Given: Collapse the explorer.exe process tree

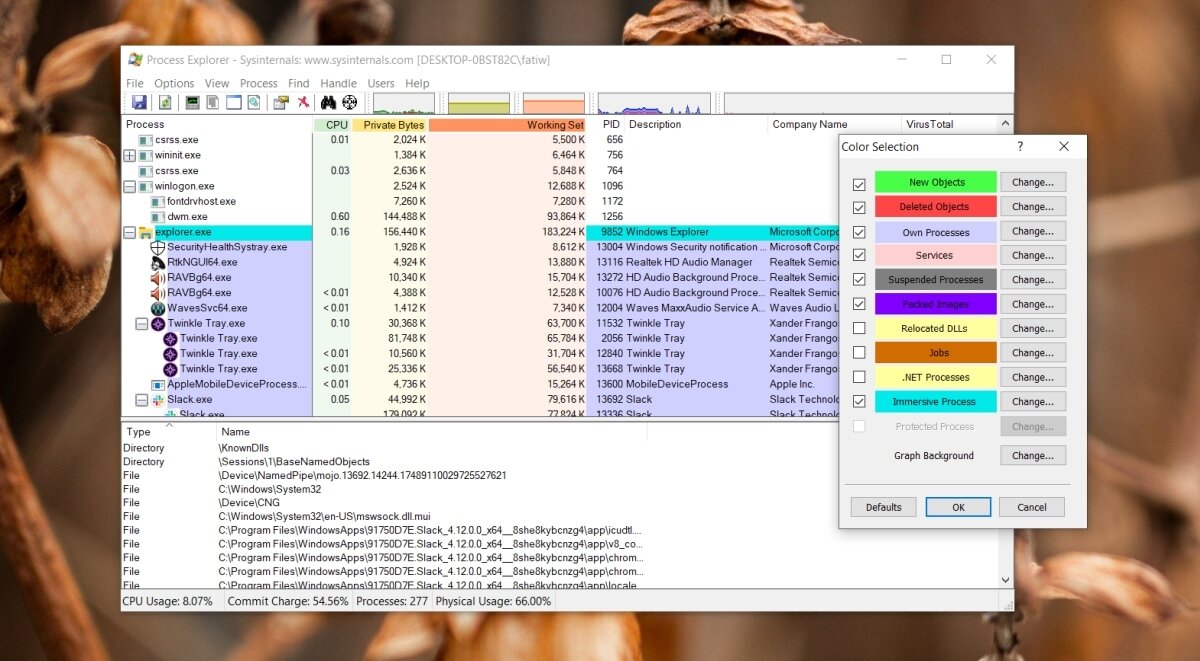Looking at the screenshot, I should (130, 232).
